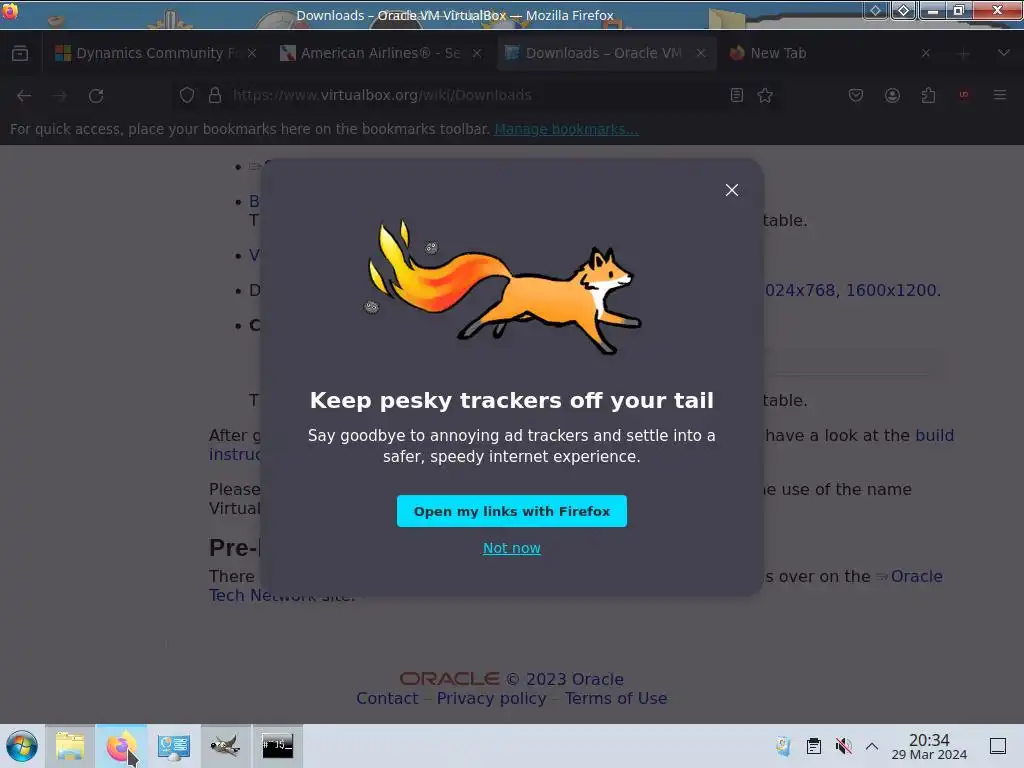Bookmark this page with star icon
The width and height of the screenshot is (1024, 768).
pos(765,95)
